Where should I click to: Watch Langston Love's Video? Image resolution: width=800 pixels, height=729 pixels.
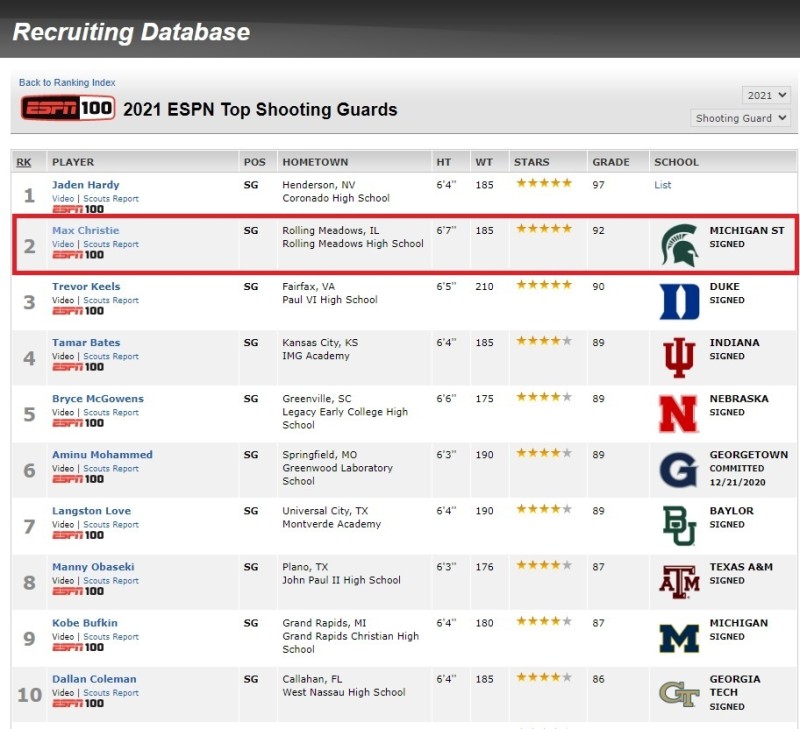coord(63,525)
